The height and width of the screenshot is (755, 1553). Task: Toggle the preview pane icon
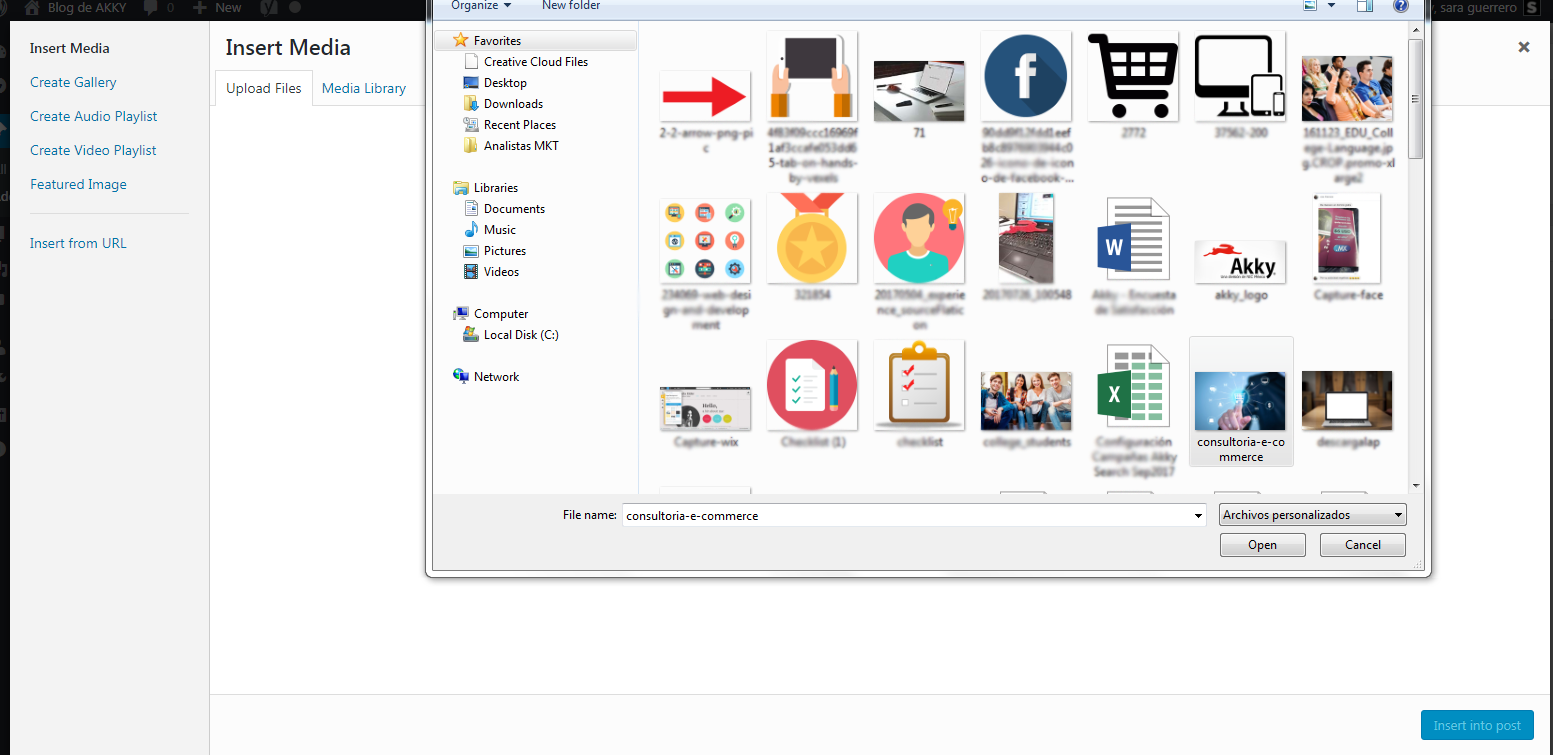tap(1364, 6)
